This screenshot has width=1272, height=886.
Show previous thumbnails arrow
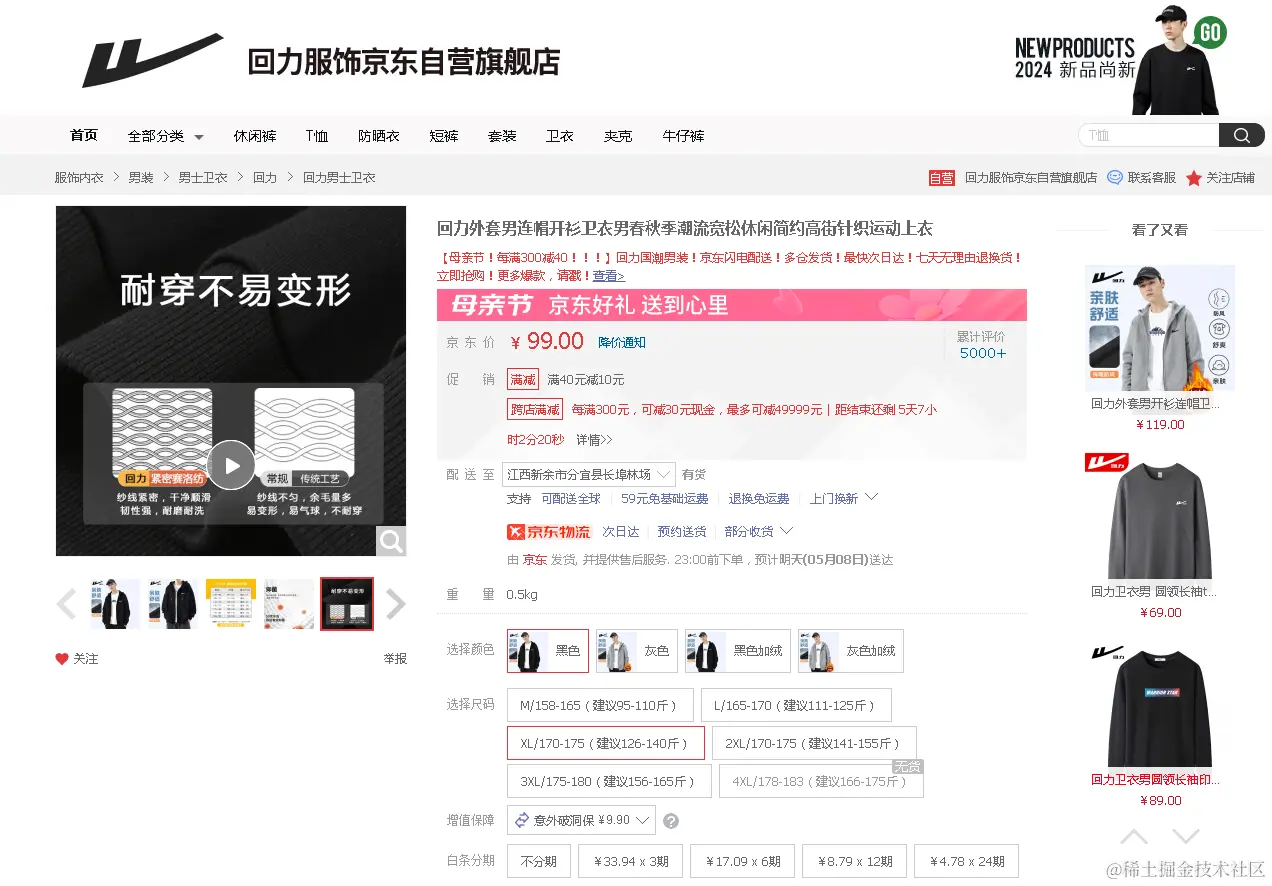[x=67, y=604]
